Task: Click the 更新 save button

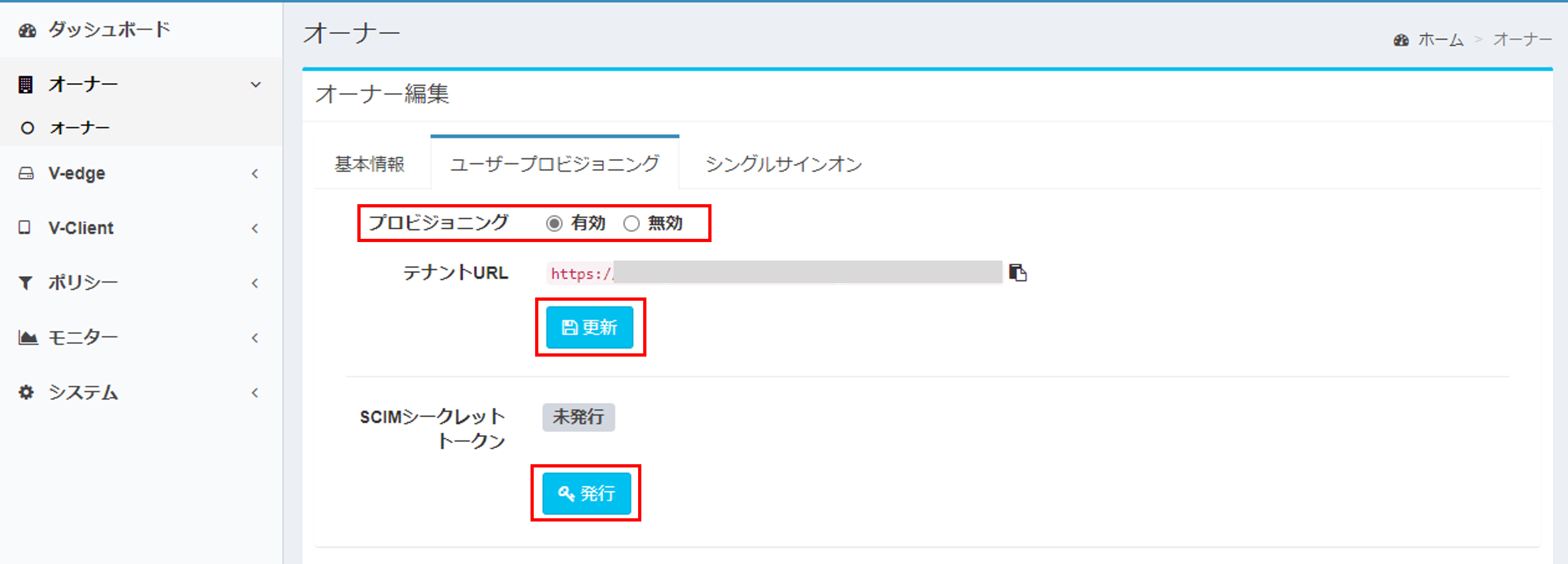Action: (x=589, y=327)
